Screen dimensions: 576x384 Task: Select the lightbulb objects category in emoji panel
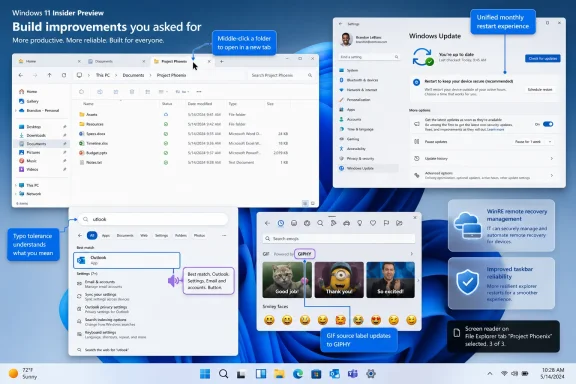360,223
